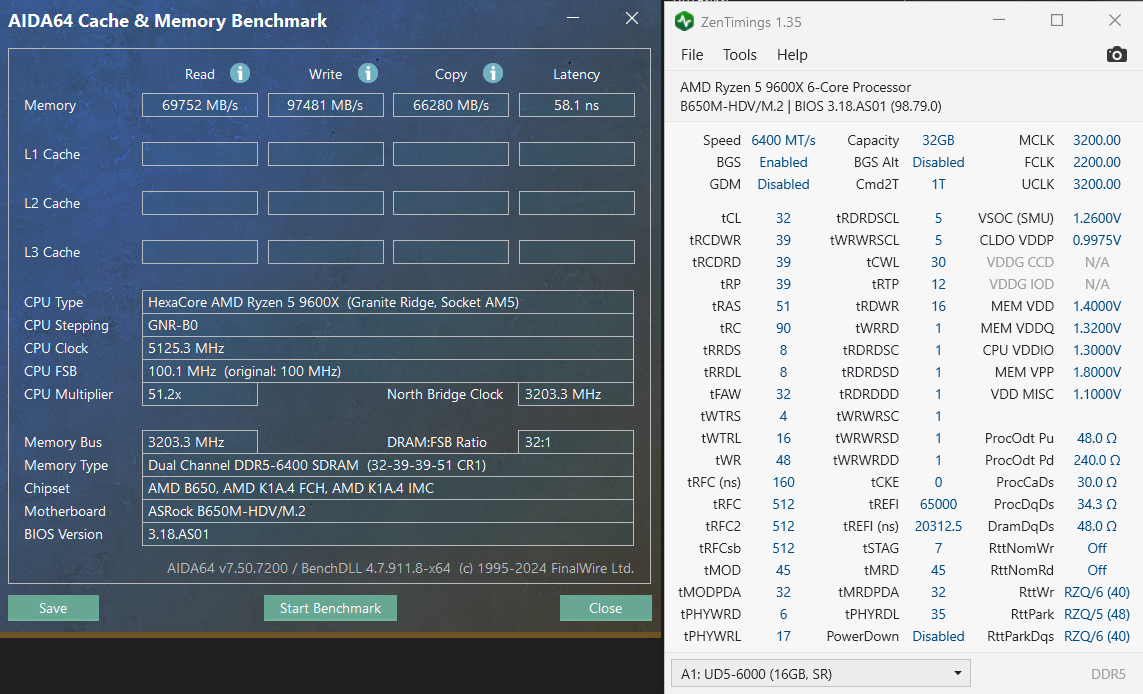This screenshot has width=1143, height=694.
Task: Close the AIDA64 window with X
Action: click(632, 18)
